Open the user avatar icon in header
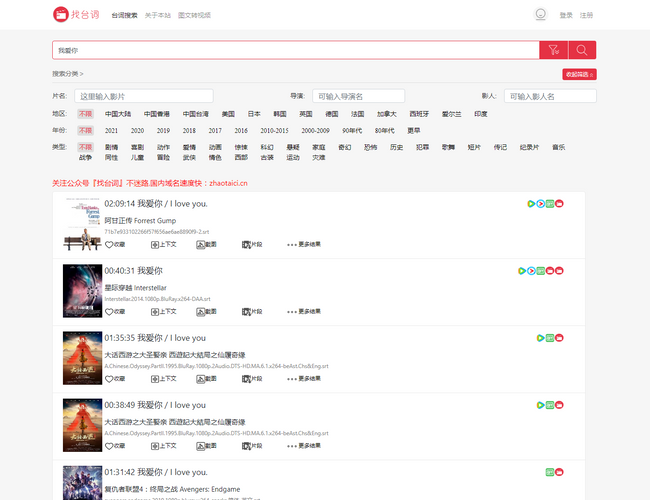The width and height of the screenshot is (650, 500). point(541,15)
